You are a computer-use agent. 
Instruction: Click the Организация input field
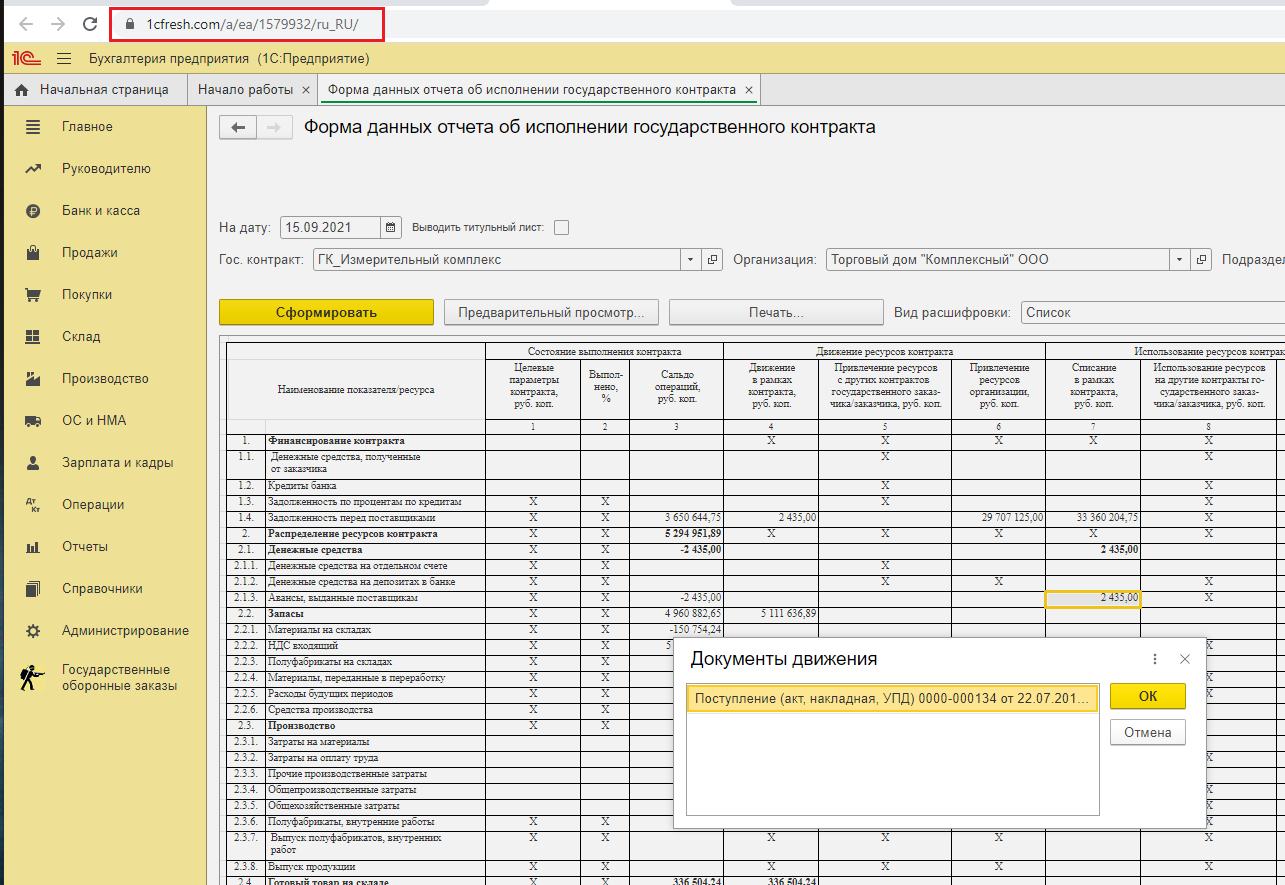tap(997, 260)
